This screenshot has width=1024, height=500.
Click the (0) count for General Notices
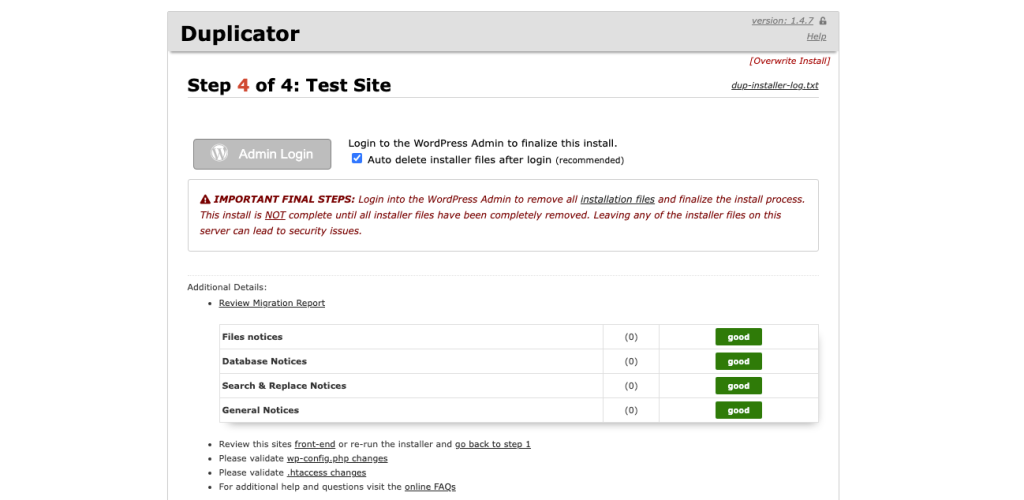click(631, 410)
